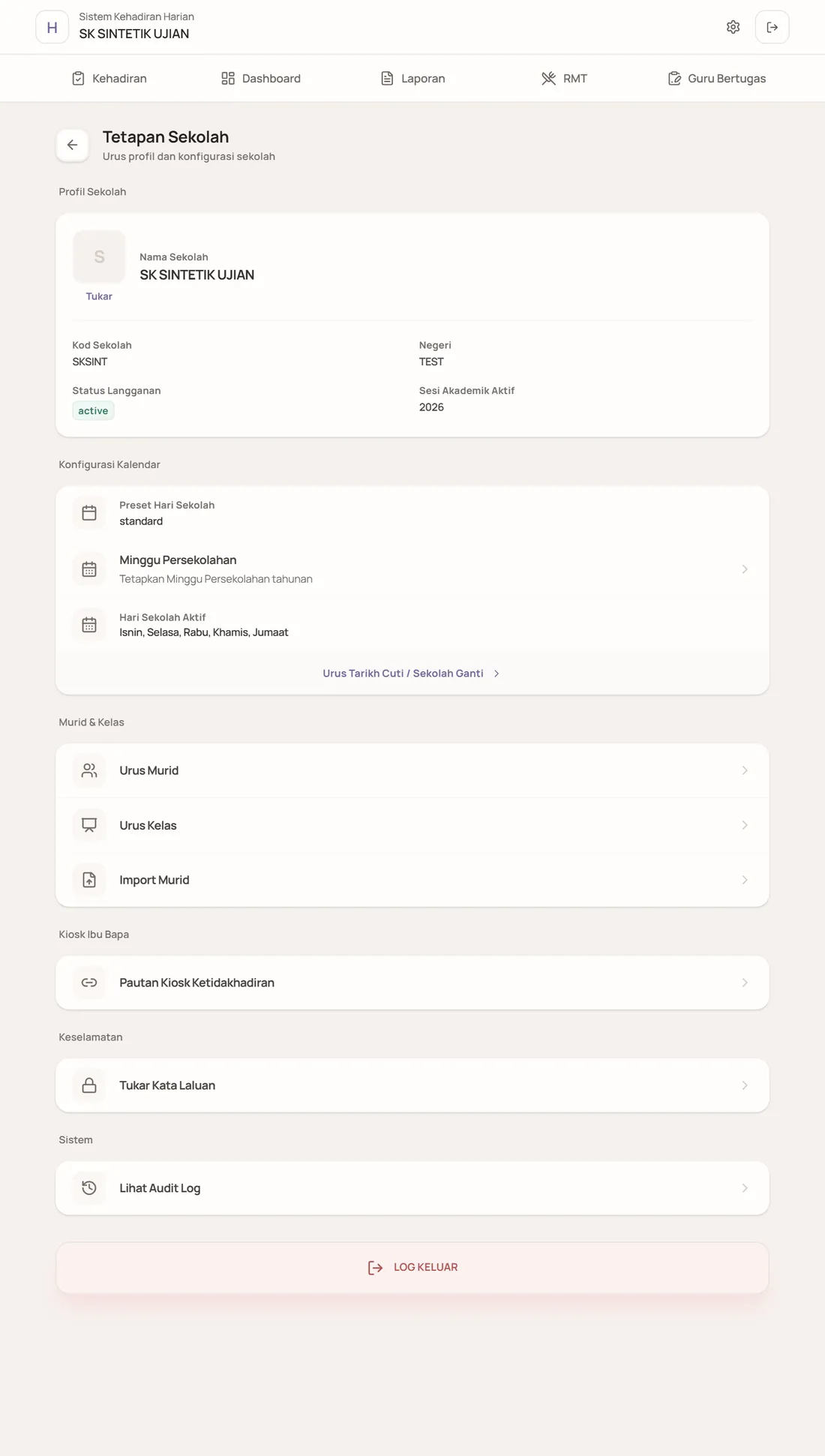Switch to the Dashboard tab
The height and width of the screenshot is (1456, 825).
pos(261,78)
